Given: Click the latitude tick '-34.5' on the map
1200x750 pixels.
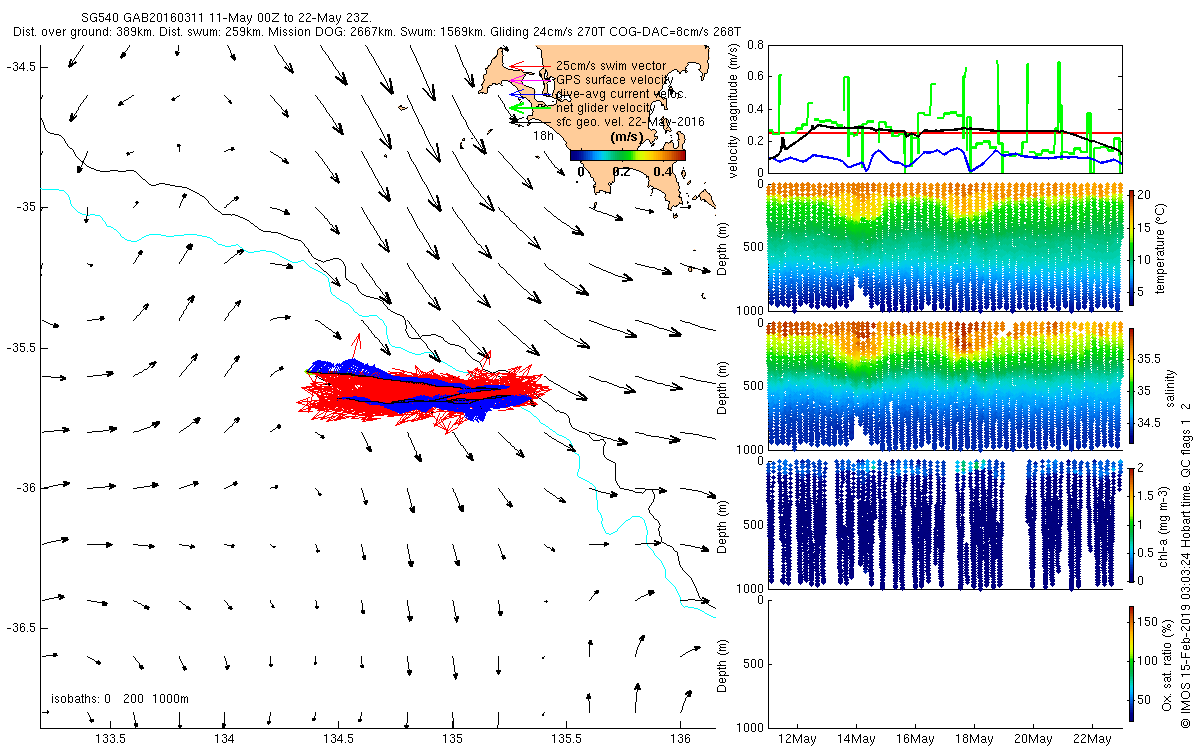Looking at the screenshot, I should click(x=22, y=66).
